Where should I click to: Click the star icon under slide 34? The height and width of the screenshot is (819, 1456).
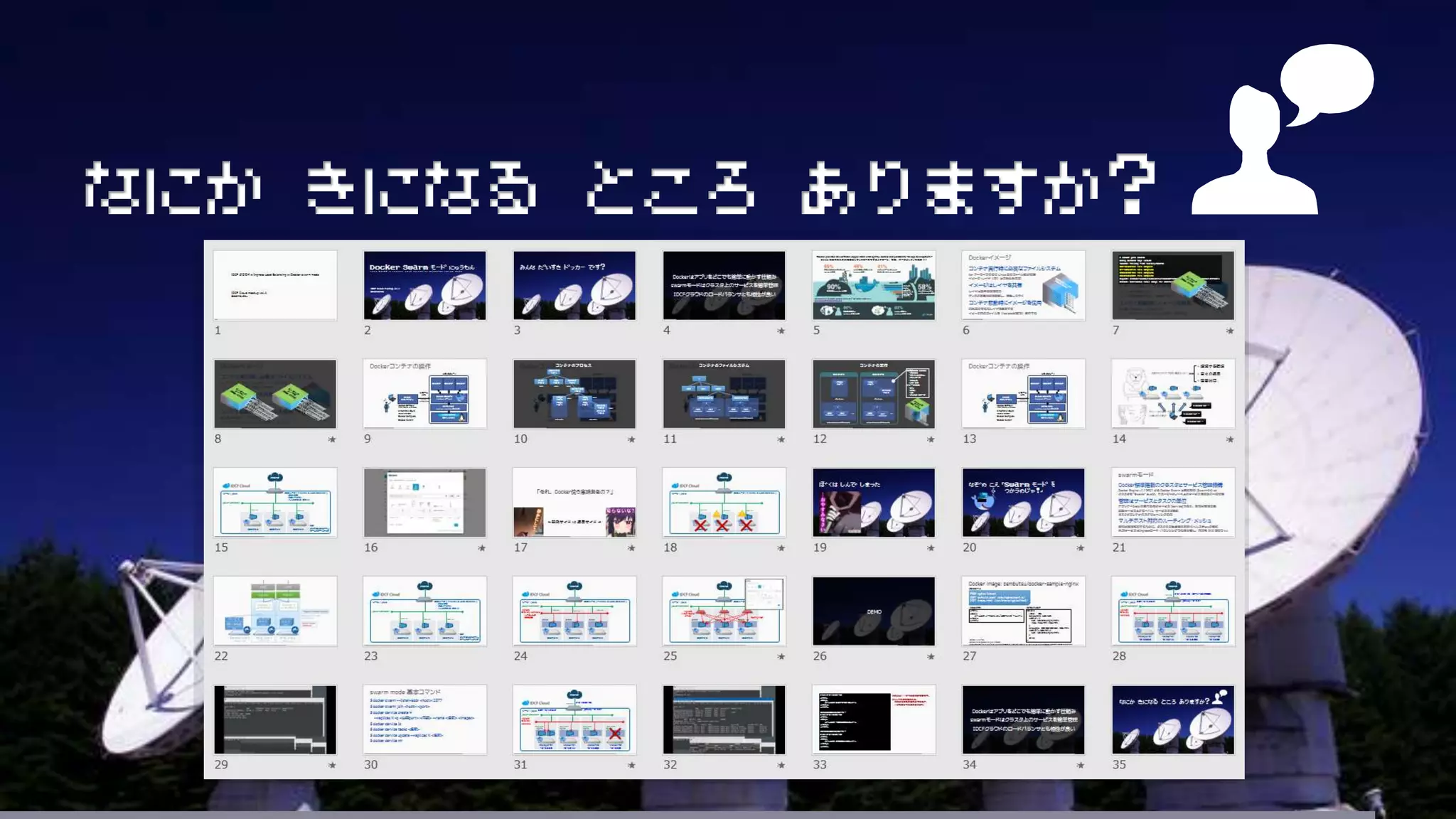tap(1080, 766)
